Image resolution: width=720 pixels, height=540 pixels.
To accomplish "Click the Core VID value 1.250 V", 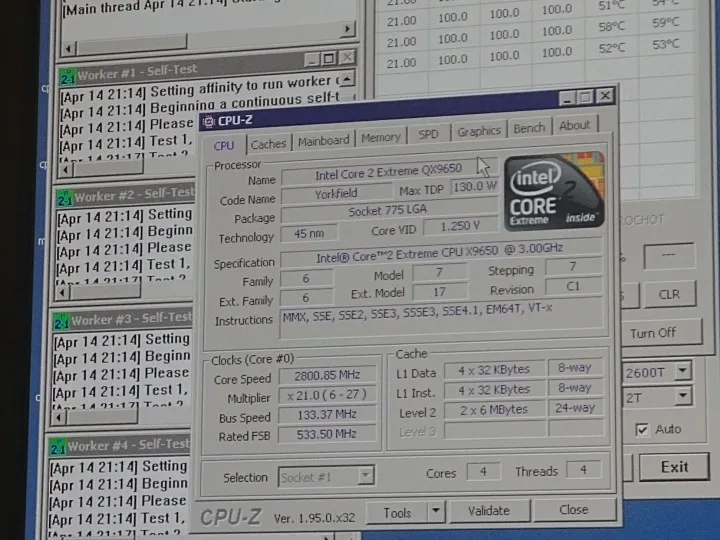I will pos(460,226).
